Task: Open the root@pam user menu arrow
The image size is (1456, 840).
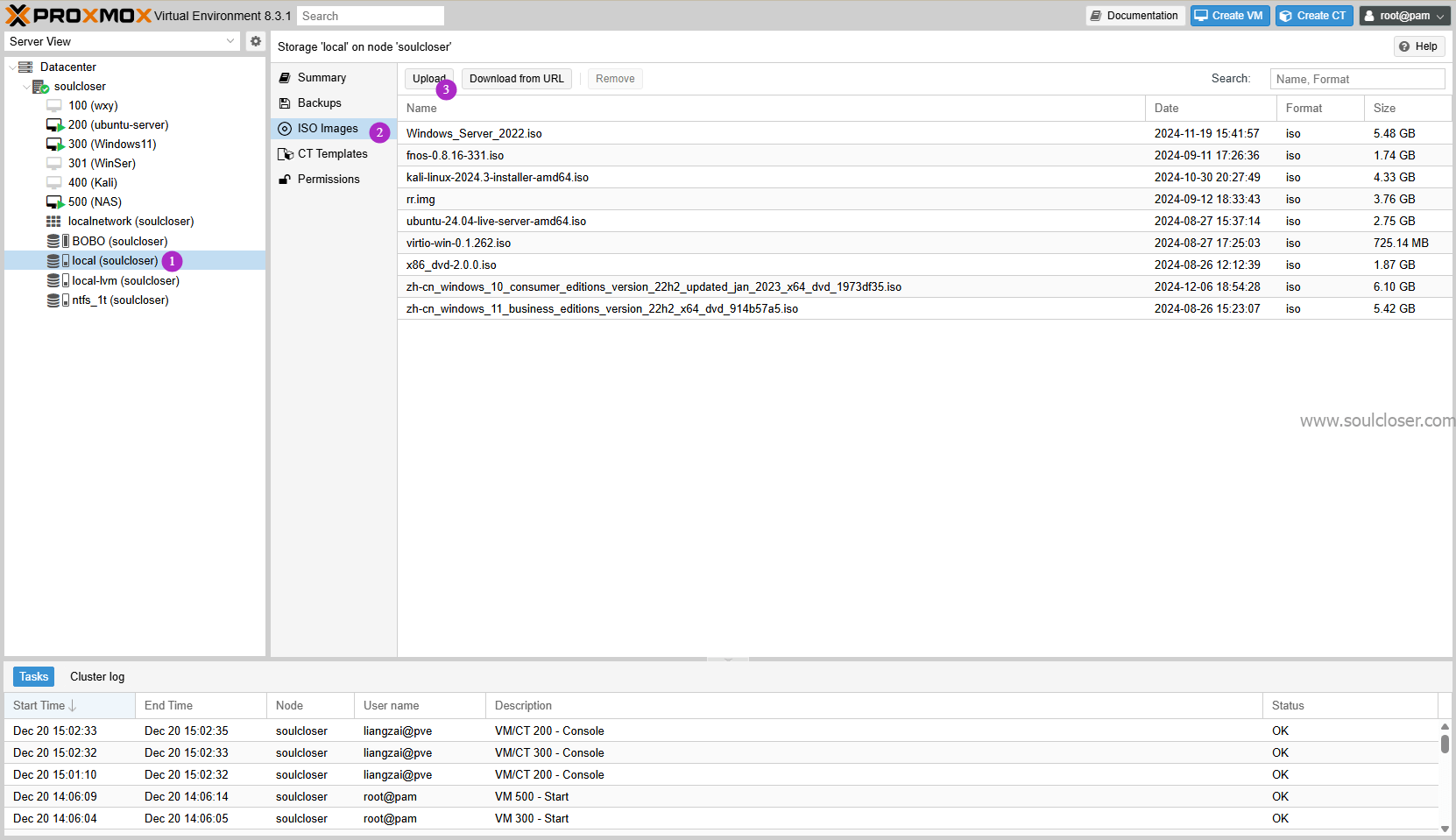Action: point(1439,17)
